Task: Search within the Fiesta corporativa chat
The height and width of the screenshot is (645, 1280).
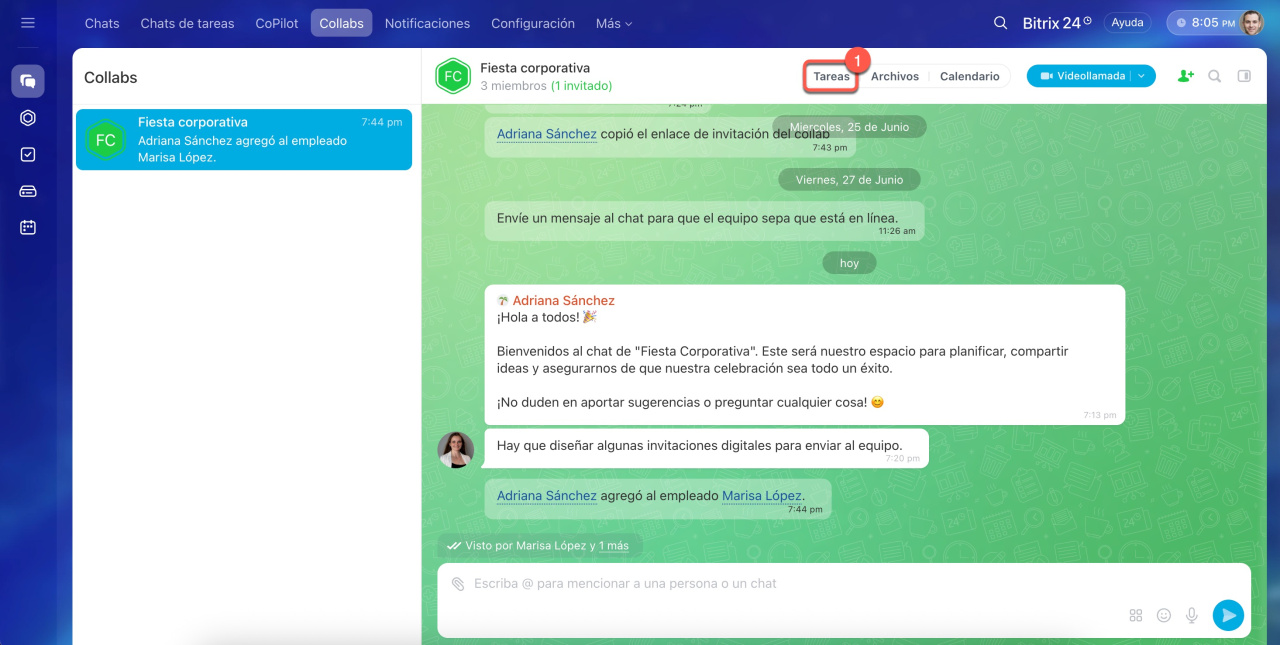Action: click(x=1215, y=76)
